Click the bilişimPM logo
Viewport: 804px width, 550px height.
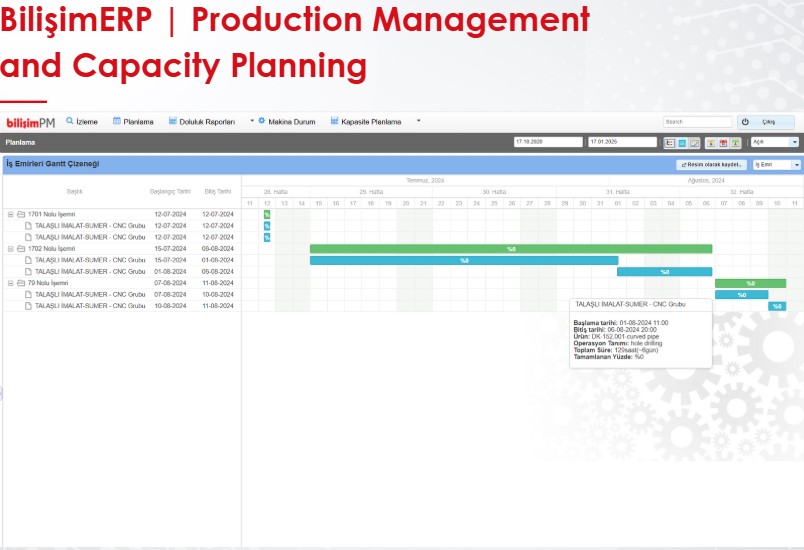30,123
